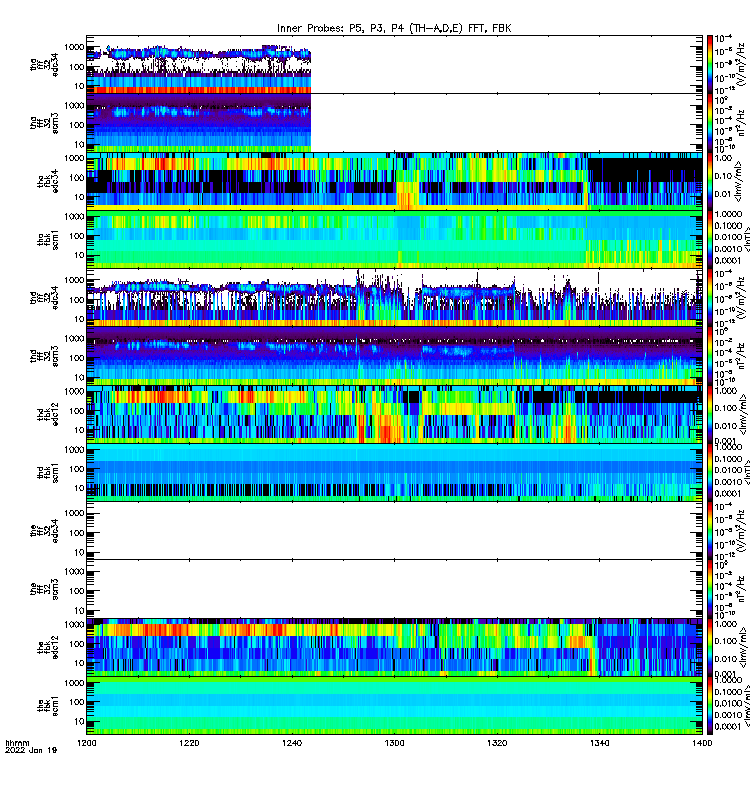Click the color bar beside the tha fbk scm1 panel
This screenshot has width=750, height=800.
[x=709, y=239]
